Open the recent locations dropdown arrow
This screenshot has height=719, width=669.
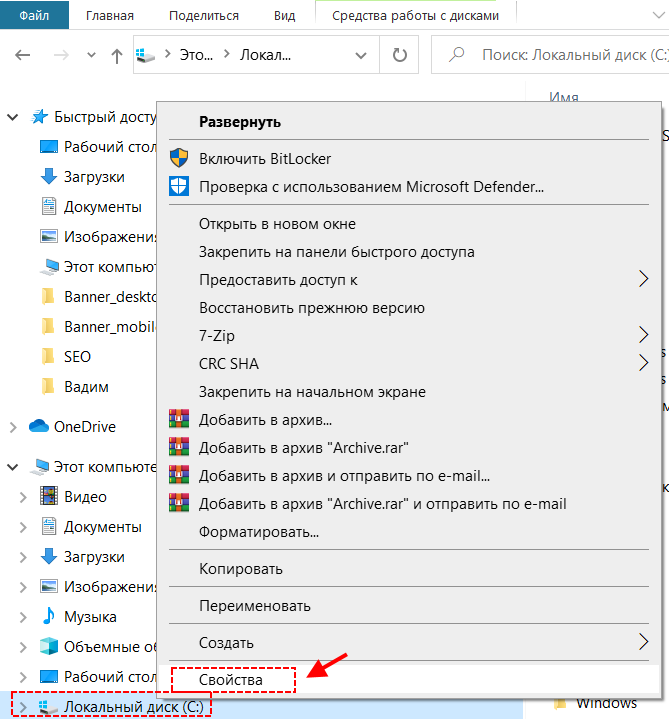tap(91, 55)
